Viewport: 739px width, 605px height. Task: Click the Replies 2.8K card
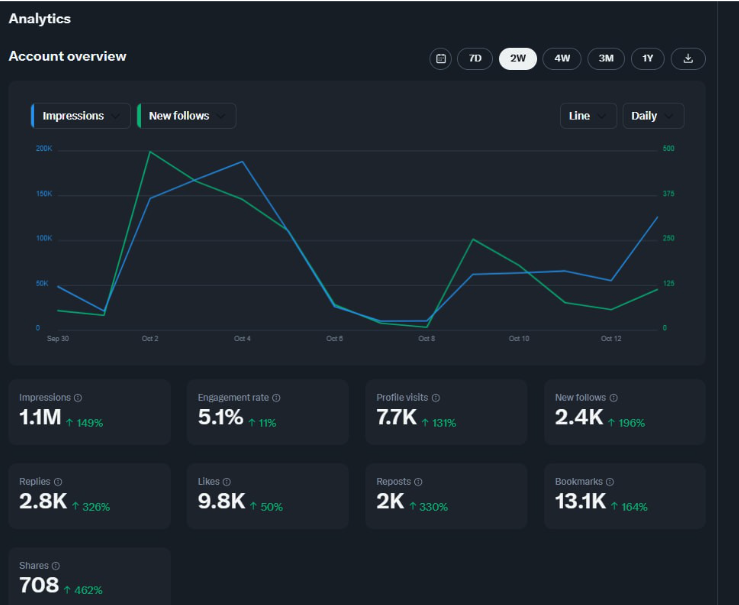[90, 496]
